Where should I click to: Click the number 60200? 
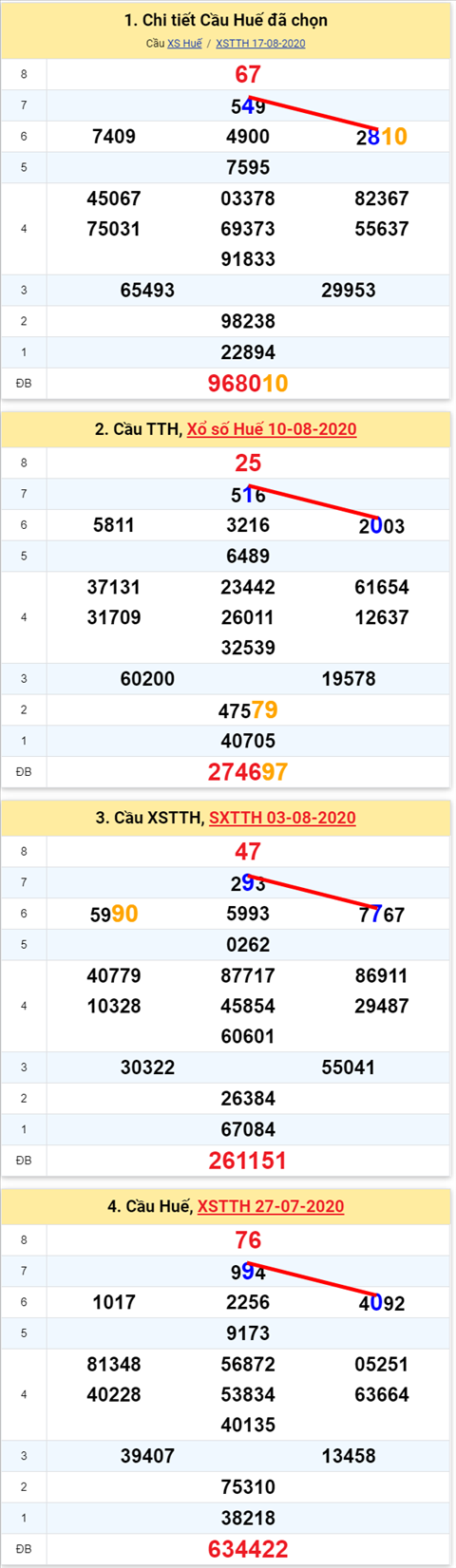(147, 679)
